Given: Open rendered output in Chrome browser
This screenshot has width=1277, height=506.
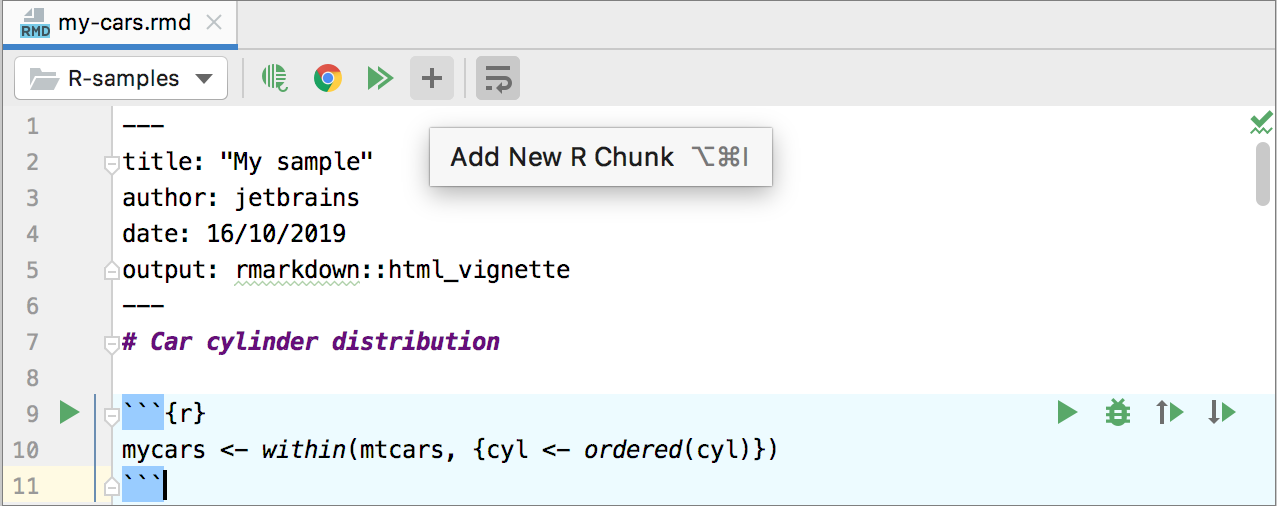Looking at the screenshot, I should click(327, 78).
